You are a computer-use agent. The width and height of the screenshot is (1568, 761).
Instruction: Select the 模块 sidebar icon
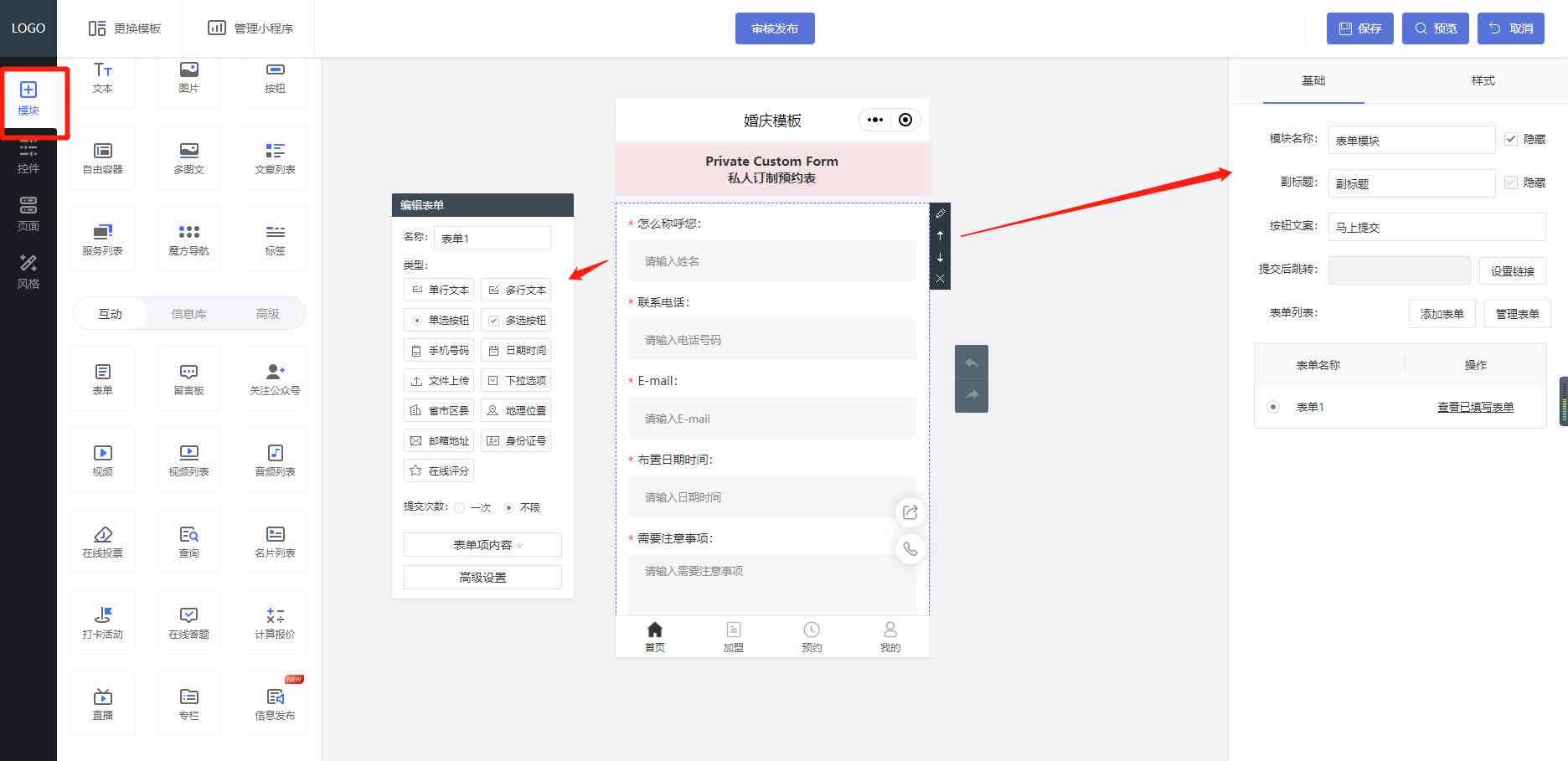tap(28, 99)
